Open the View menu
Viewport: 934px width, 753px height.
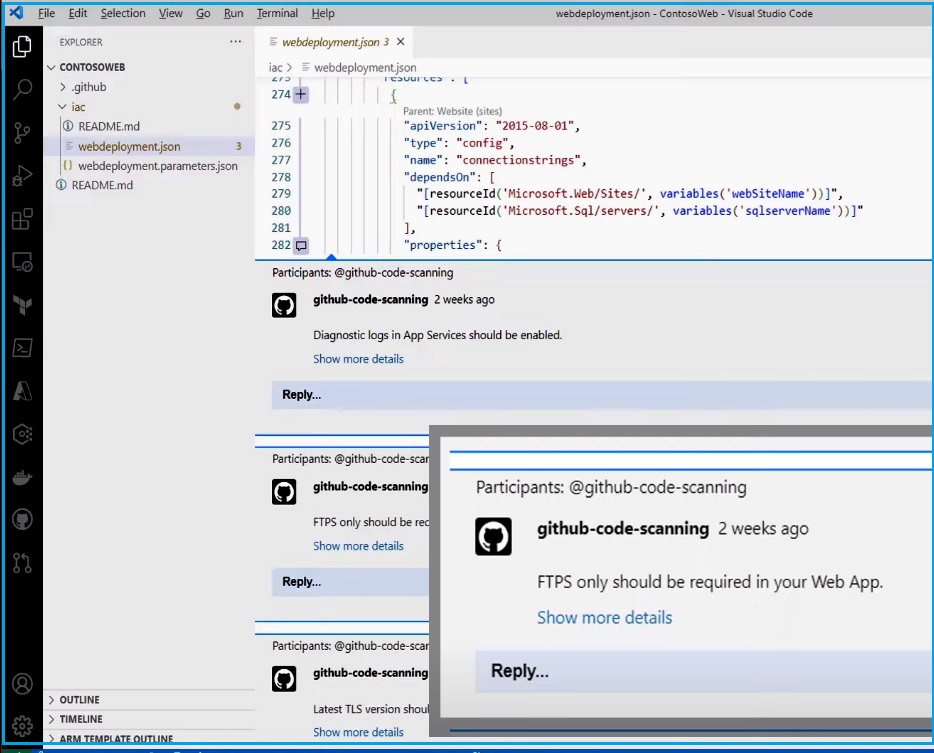click(x=170, y=13)
